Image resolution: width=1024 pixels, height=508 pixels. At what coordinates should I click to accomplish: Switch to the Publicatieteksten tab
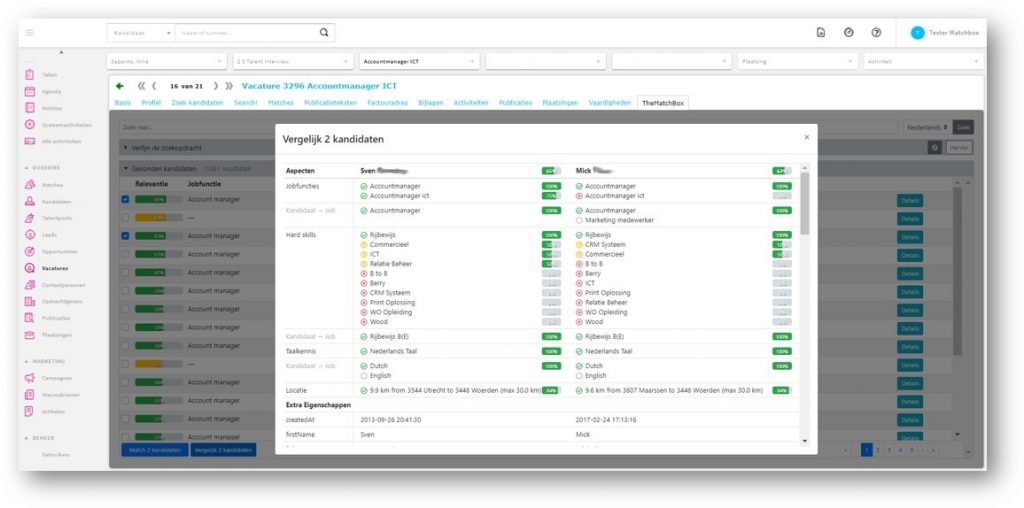330,103
